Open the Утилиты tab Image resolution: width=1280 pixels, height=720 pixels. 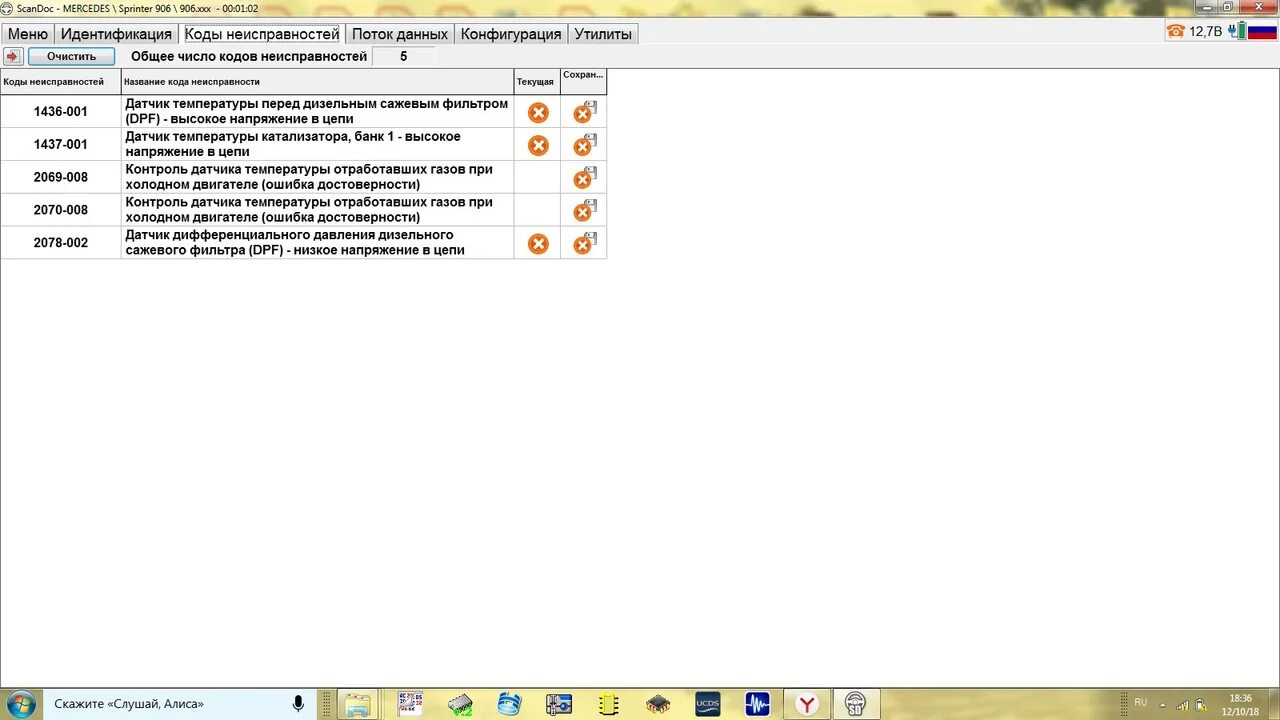click(x=603, y=34)
